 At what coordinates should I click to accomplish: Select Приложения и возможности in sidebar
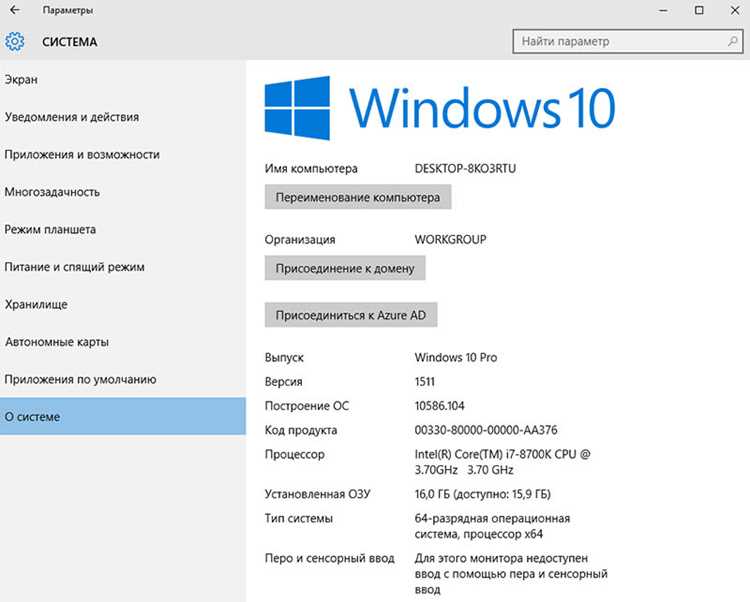click(123, 154)
